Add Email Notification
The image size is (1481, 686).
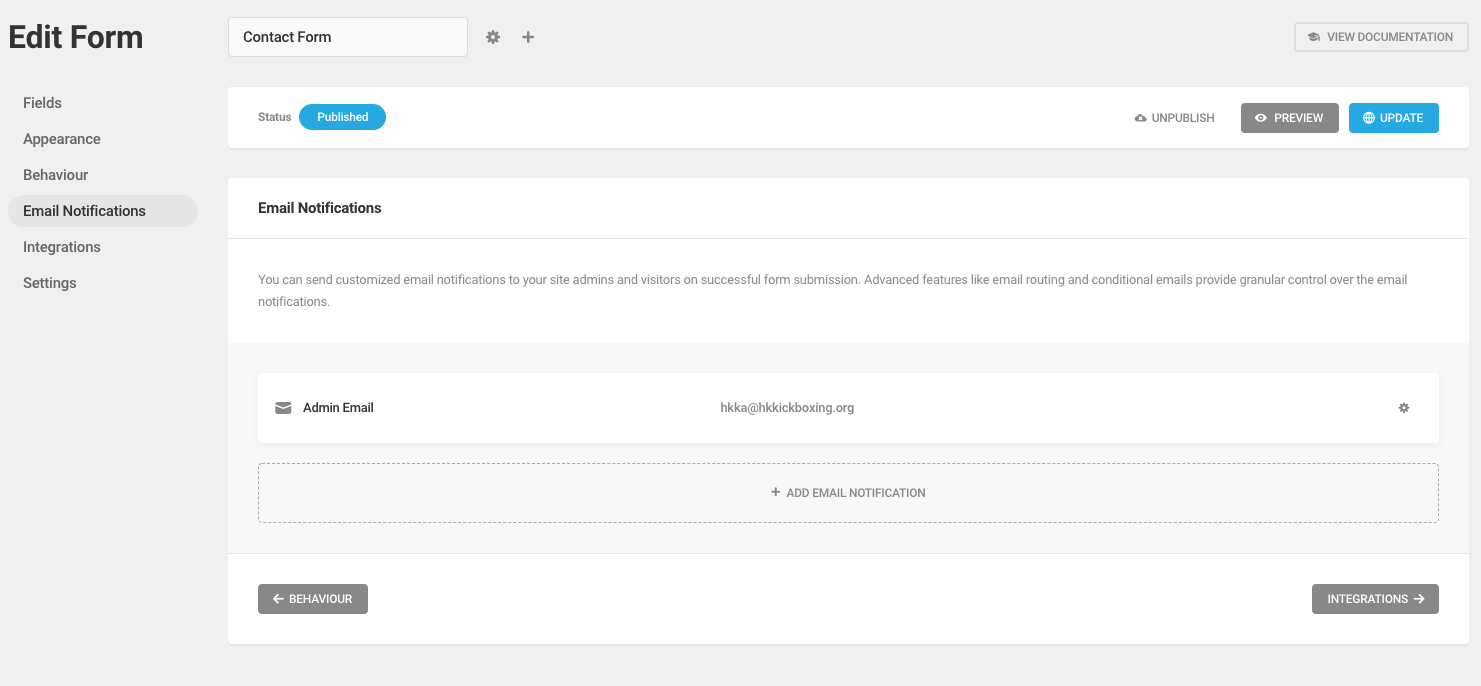click(x=848, y=493)
